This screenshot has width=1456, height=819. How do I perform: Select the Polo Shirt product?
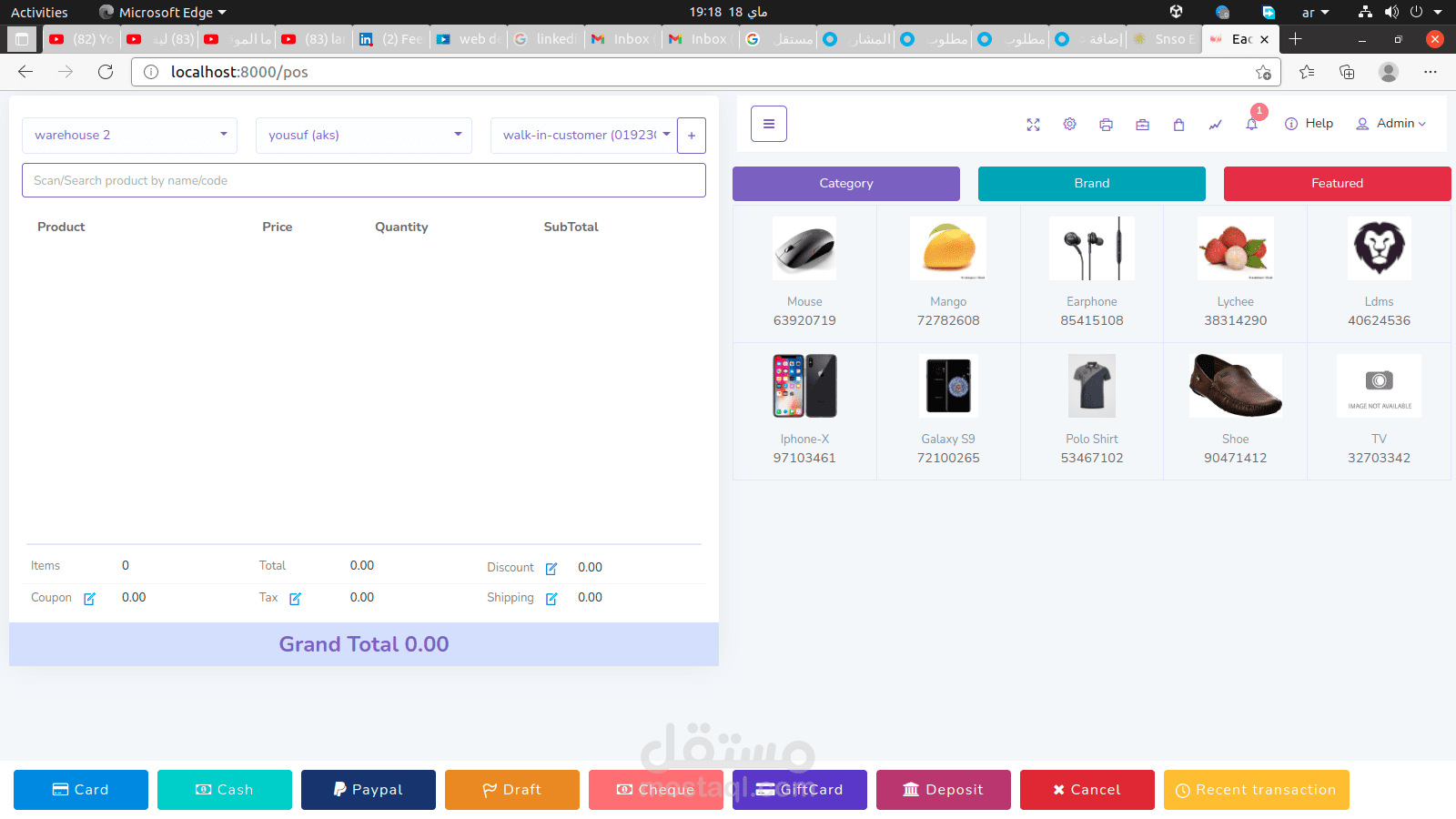pyautogui.click(x=1092, y=410)
